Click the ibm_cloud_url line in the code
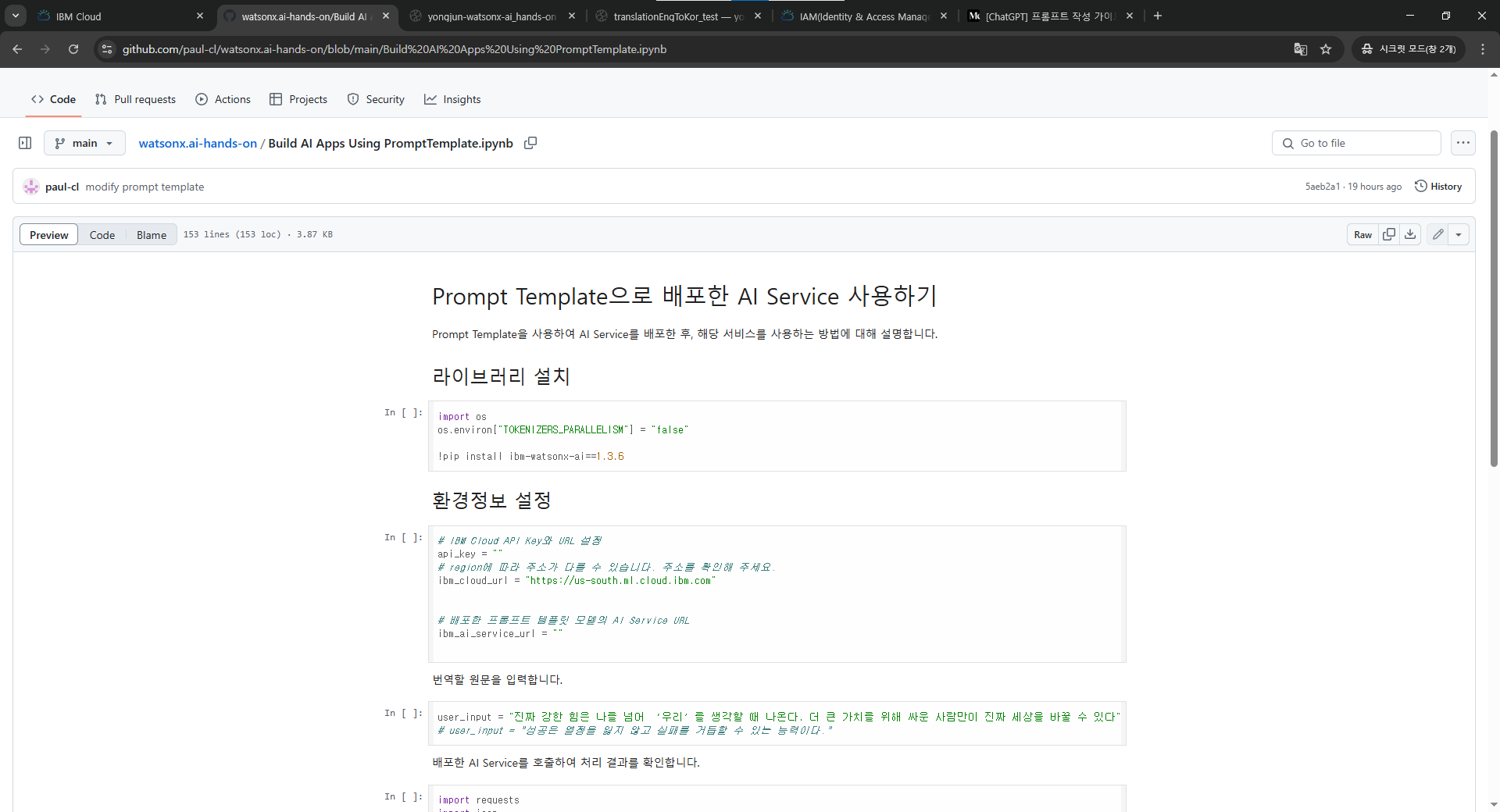Viewport: 1500px width, 812px height. click(577, 581)
